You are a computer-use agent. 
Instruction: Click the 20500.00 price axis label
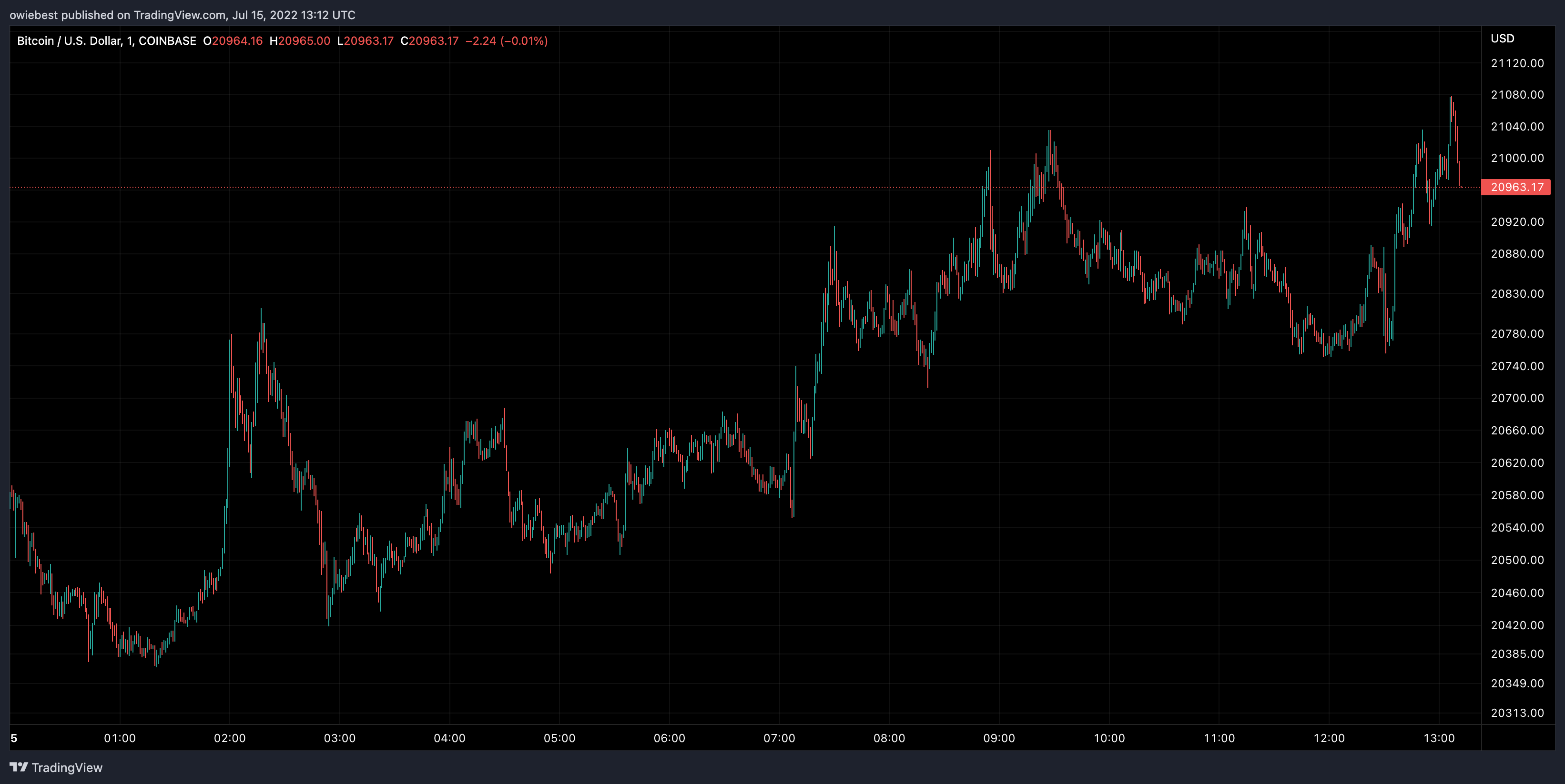pyautogui.click(x=1517, y=560)
